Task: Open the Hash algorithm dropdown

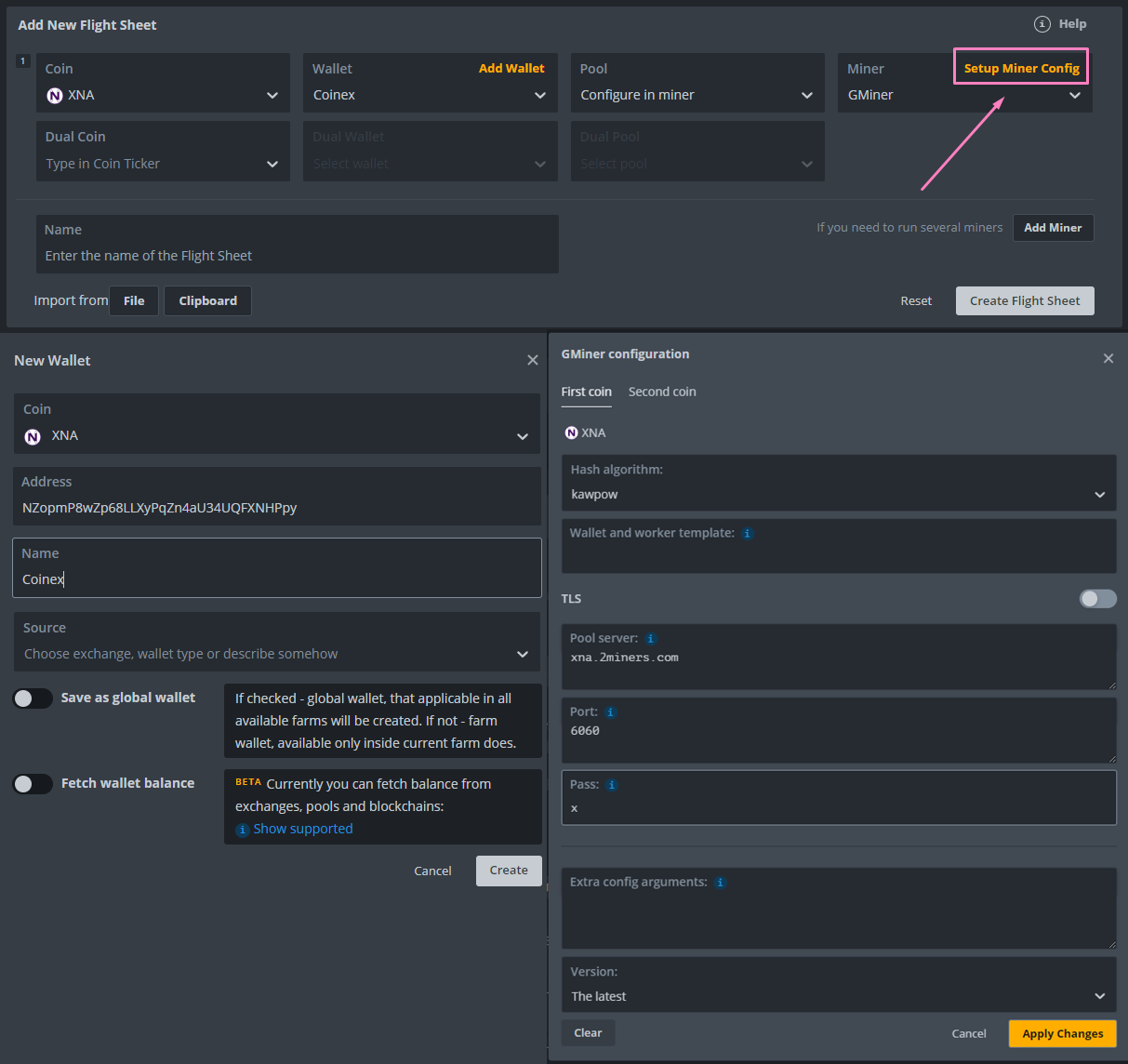Action: 1099,495
